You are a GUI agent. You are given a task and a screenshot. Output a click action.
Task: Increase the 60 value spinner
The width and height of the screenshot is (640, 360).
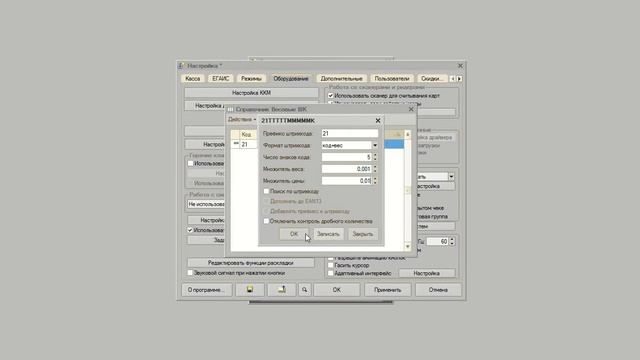(x=452, y=240)
